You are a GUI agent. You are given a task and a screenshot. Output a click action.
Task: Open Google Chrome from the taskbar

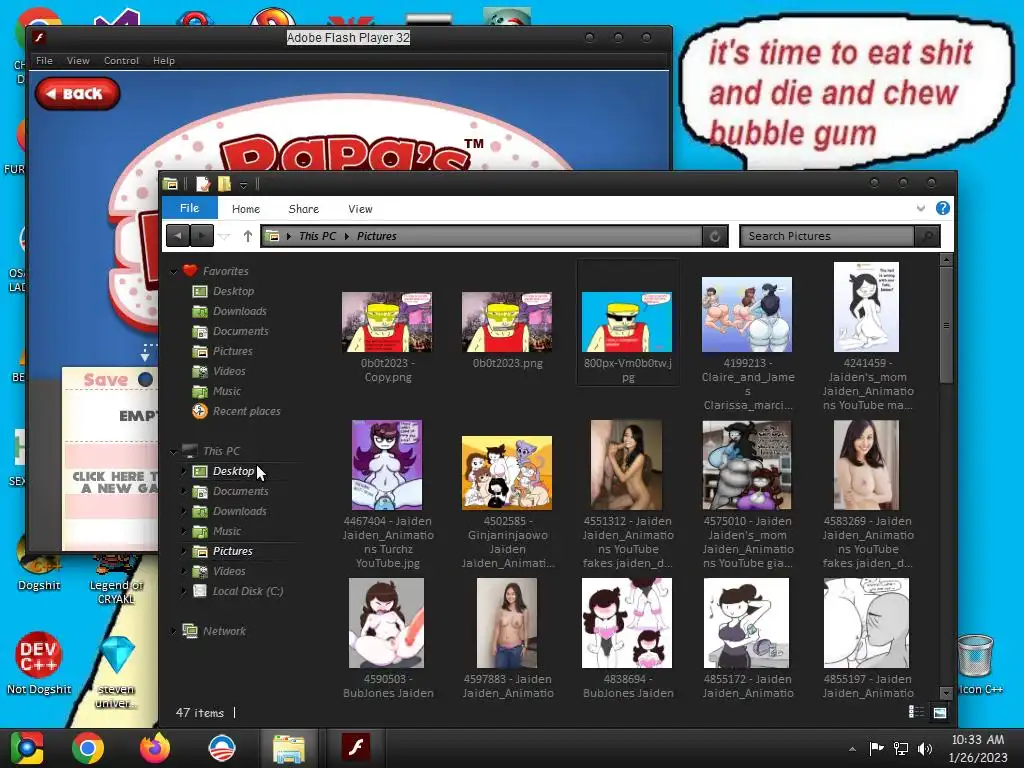coord(88,747)
